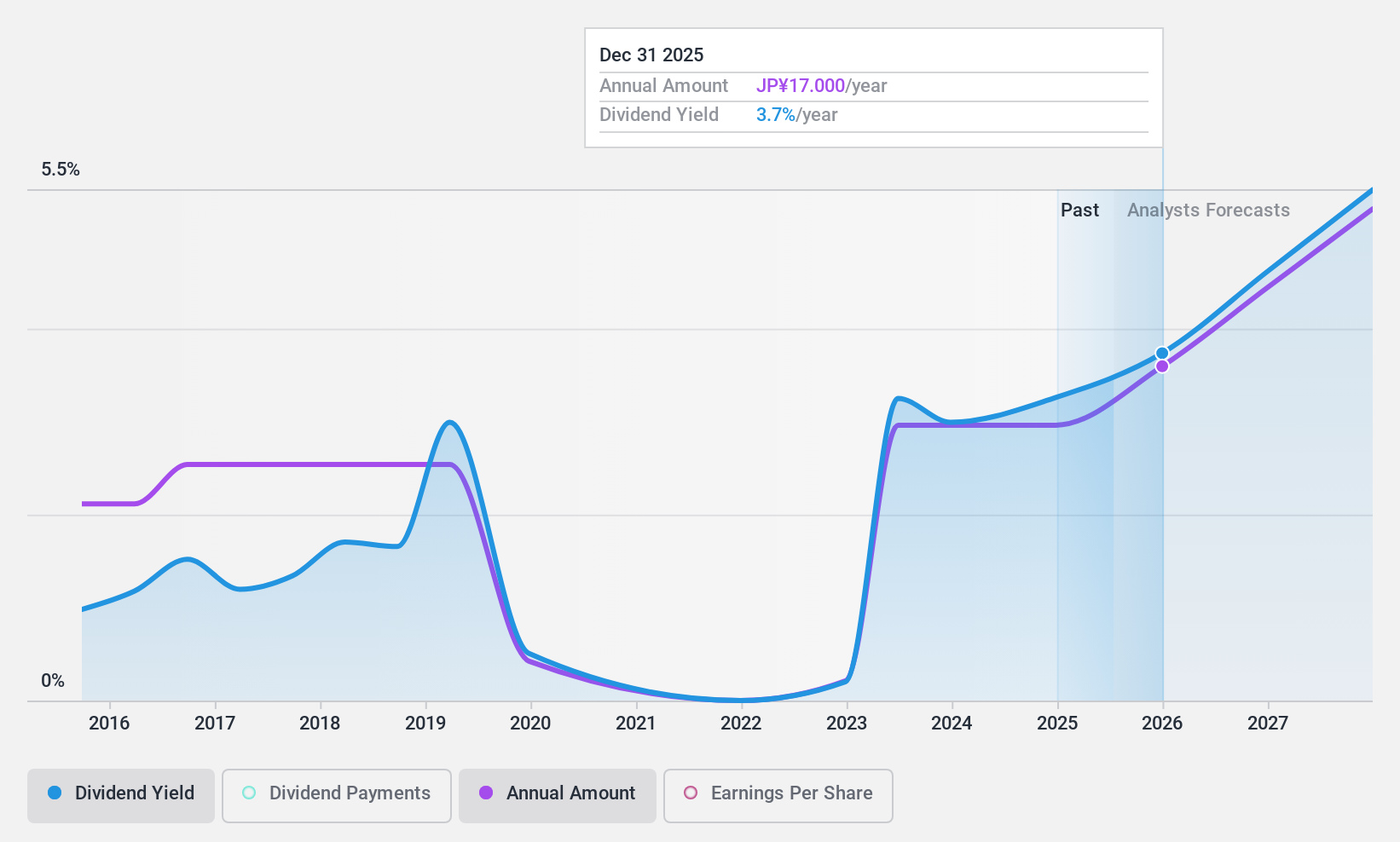The height and width of the screenshot is (842, 1400).
Task: Click the 2023 x-axis label
Action: [847, 724]
